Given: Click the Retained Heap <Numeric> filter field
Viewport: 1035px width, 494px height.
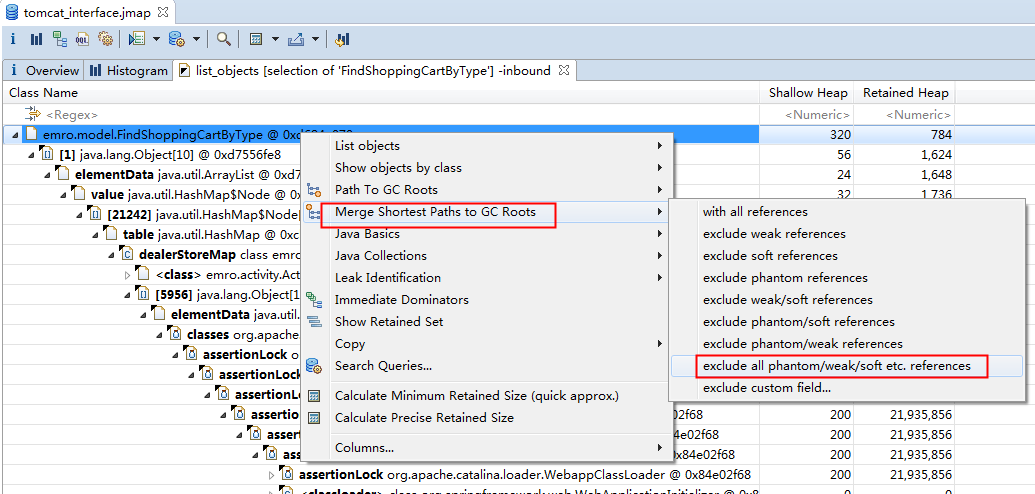Looking at the screenshot, I should click(x=905, y=114).
